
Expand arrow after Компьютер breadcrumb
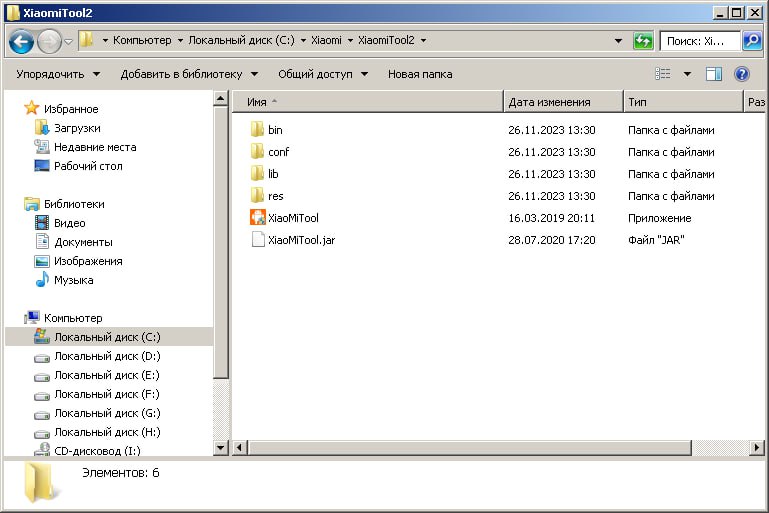(x=180, y=41)
